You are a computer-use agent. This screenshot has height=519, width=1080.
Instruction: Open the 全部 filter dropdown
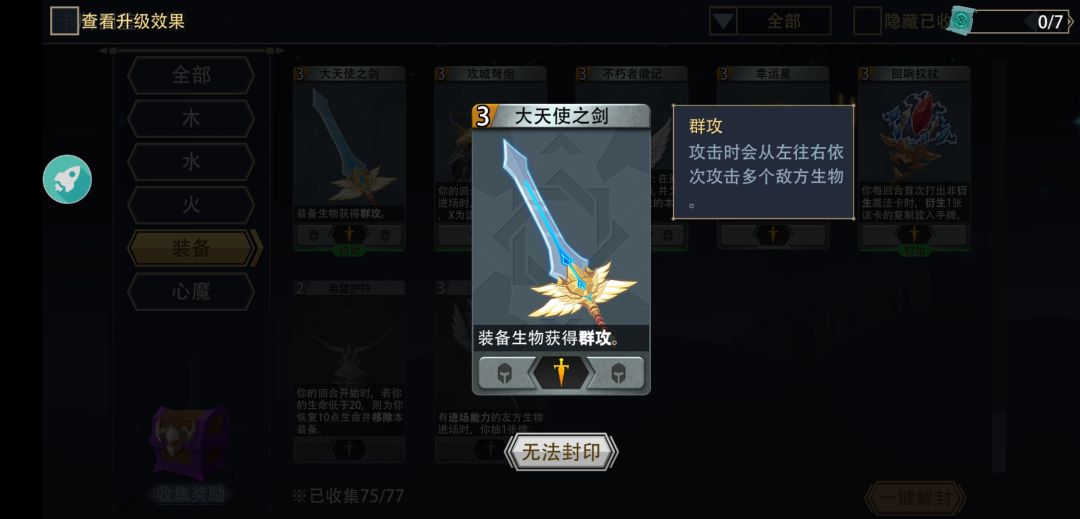tap(770, 21)
